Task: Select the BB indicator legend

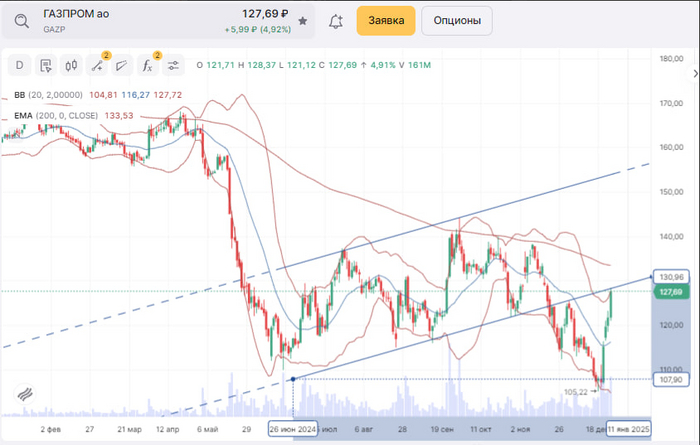Action: pos(19,95)
